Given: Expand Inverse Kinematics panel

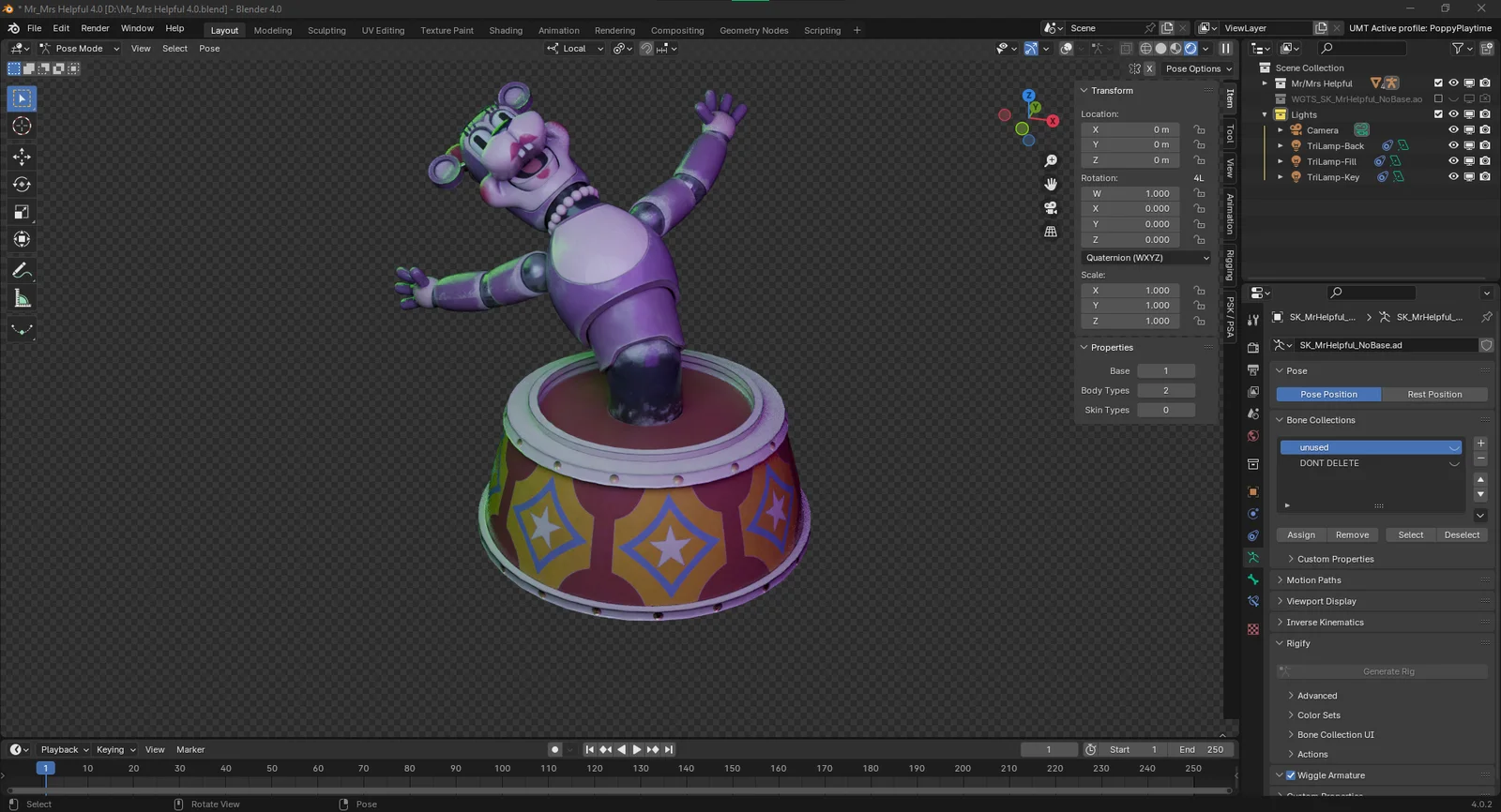Looking at the screenshot, I should pyautogui.click(x=1325, y=623).
